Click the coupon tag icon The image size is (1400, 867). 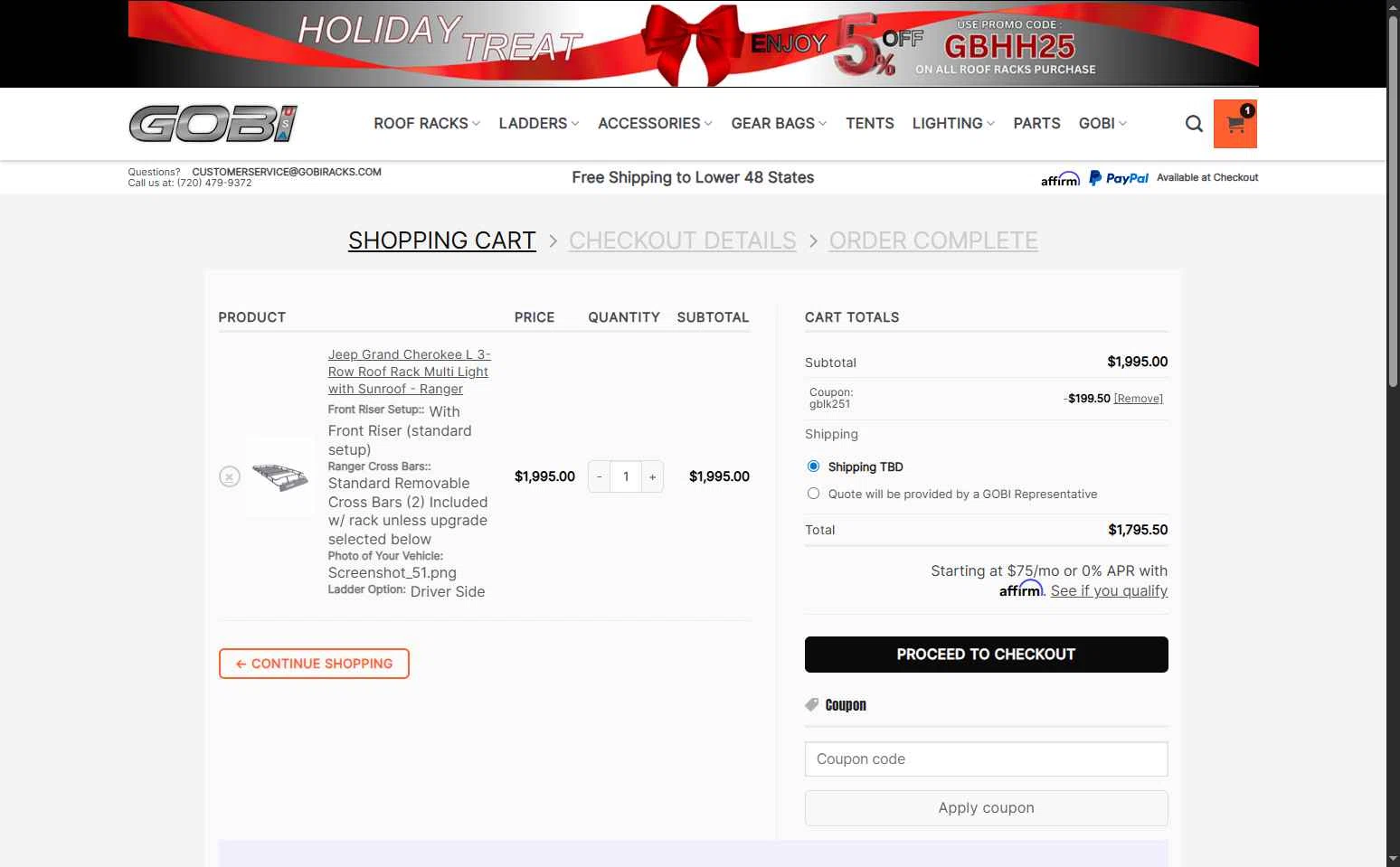812,704
